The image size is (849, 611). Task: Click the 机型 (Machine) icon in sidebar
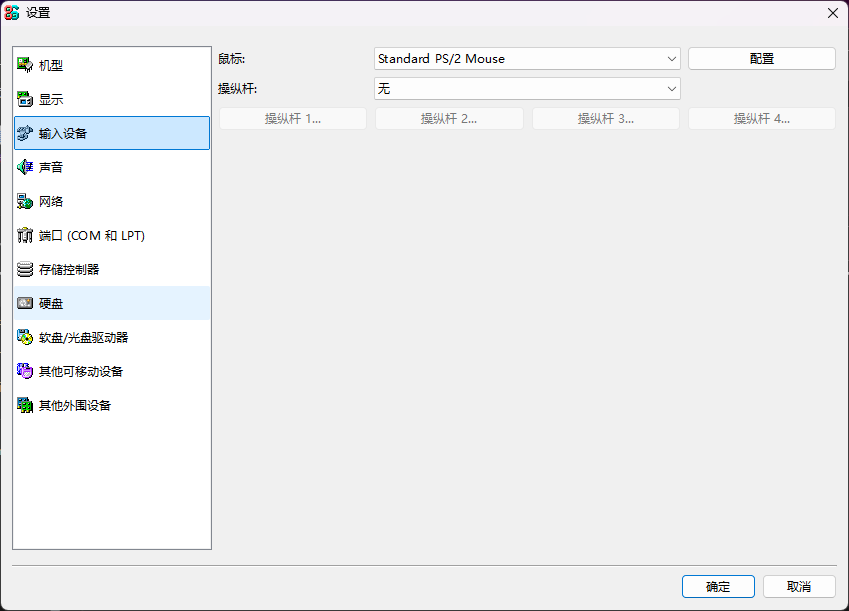click(25, 65)
